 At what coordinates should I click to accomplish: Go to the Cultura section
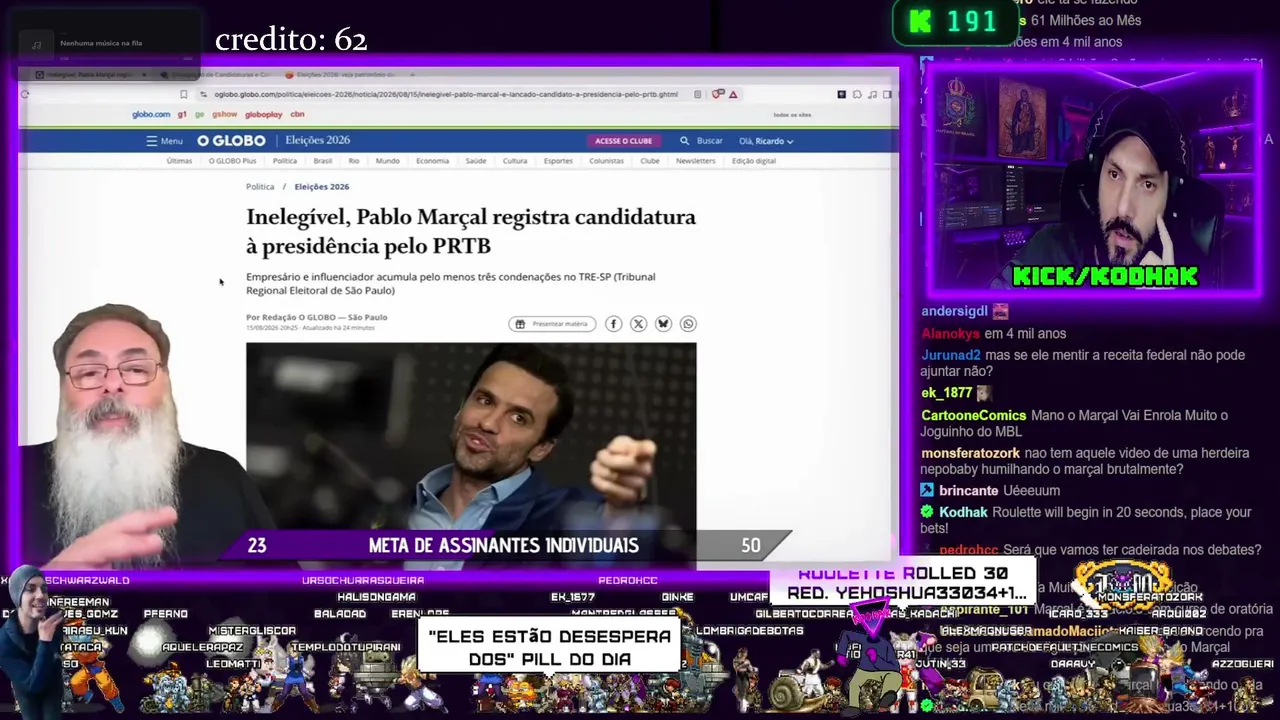pos(515,161)
